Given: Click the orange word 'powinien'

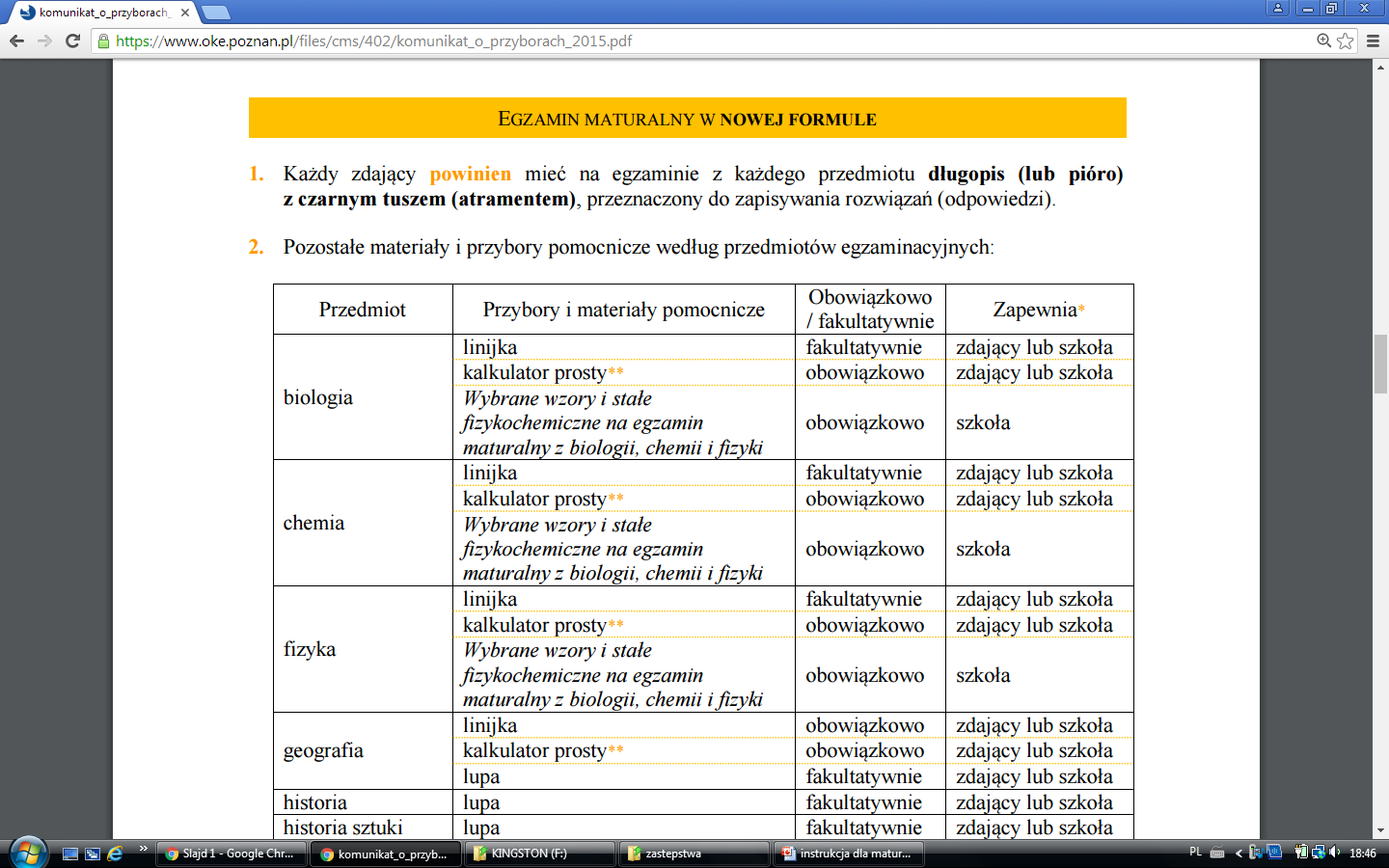Looking at the screenshot, I should click(x=471, y=174).
